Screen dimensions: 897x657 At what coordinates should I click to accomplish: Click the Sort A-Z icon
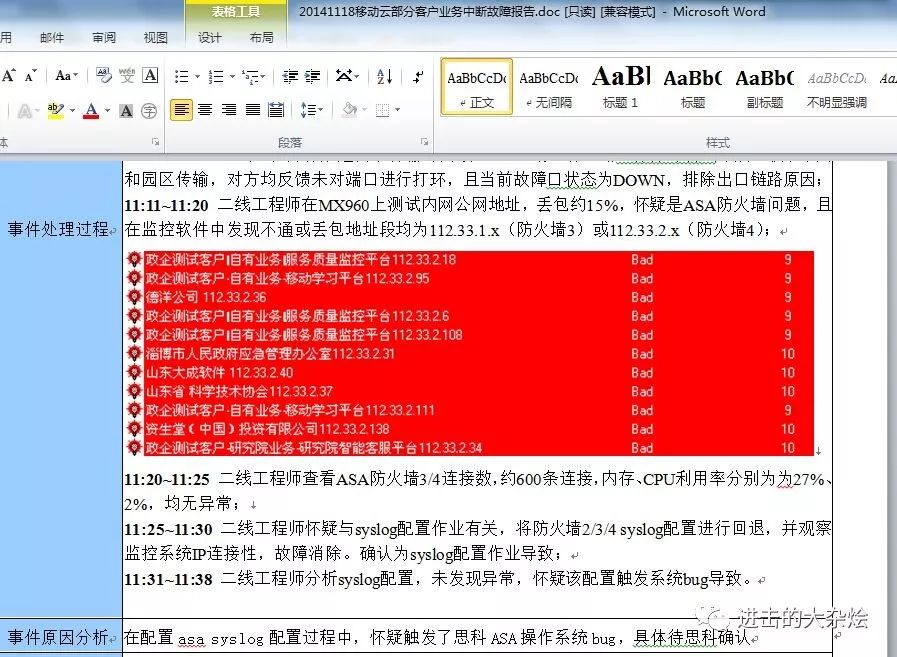coord(384,76)
